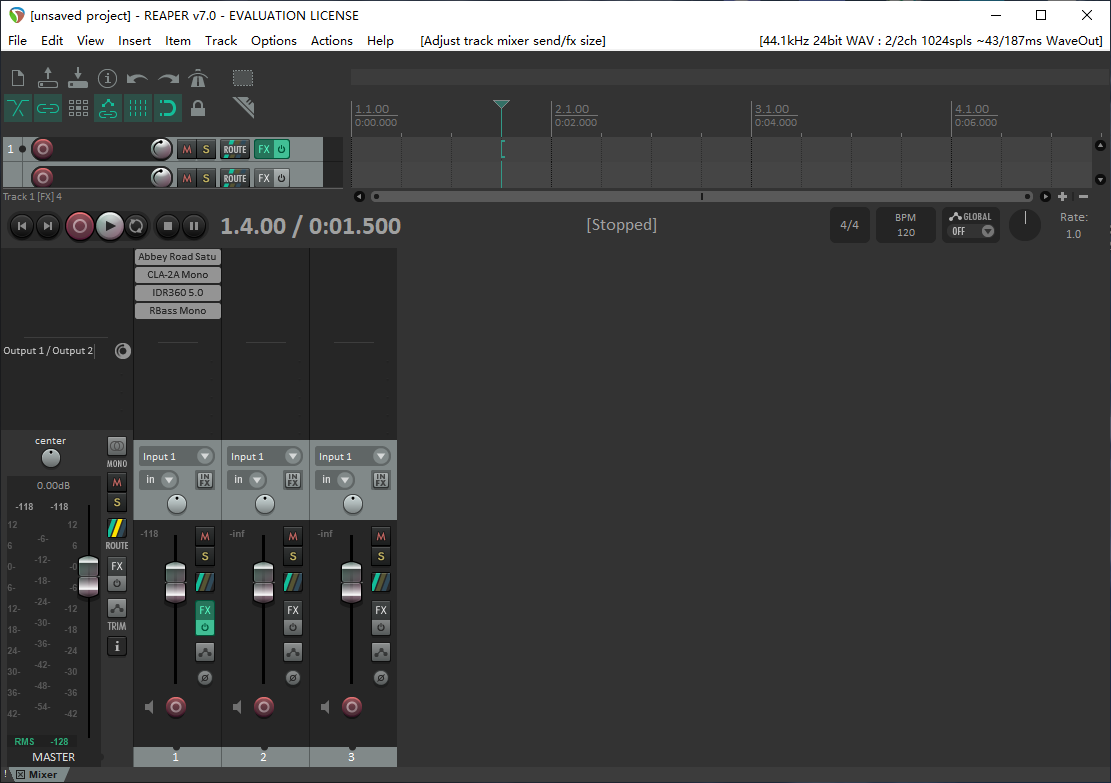The height and width of the screenshot is (783, 1111).
Task: Open the Actions menu
Action: click(332, 40)
